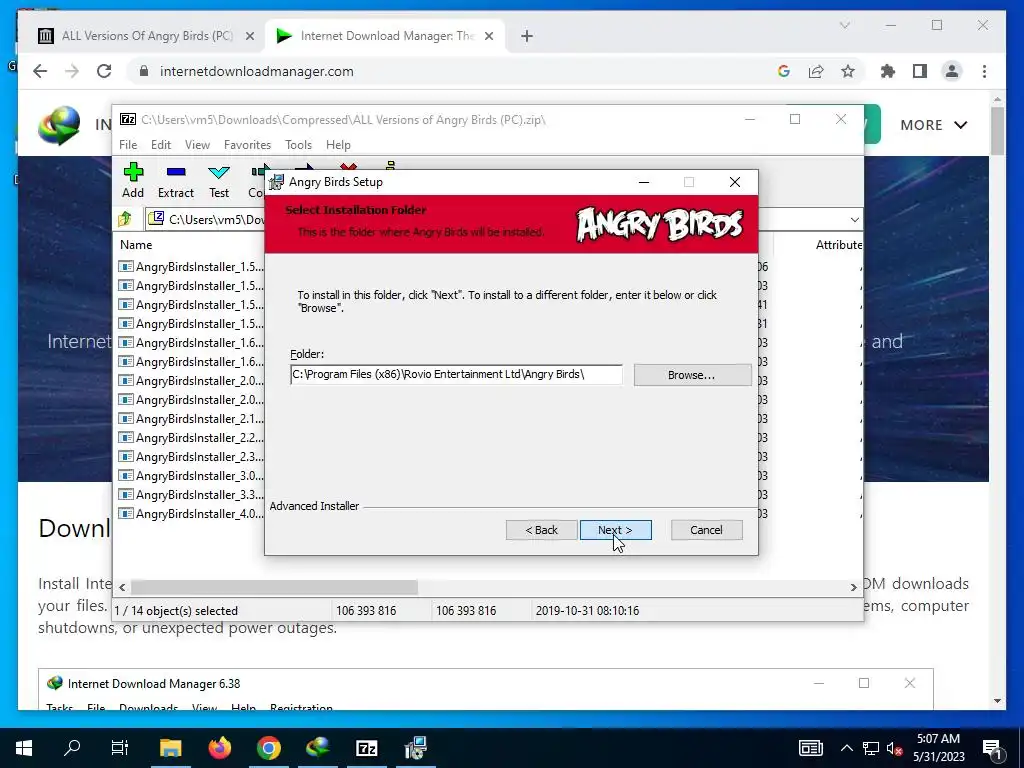Open the 7-Zip File menu

pos(128,144)
